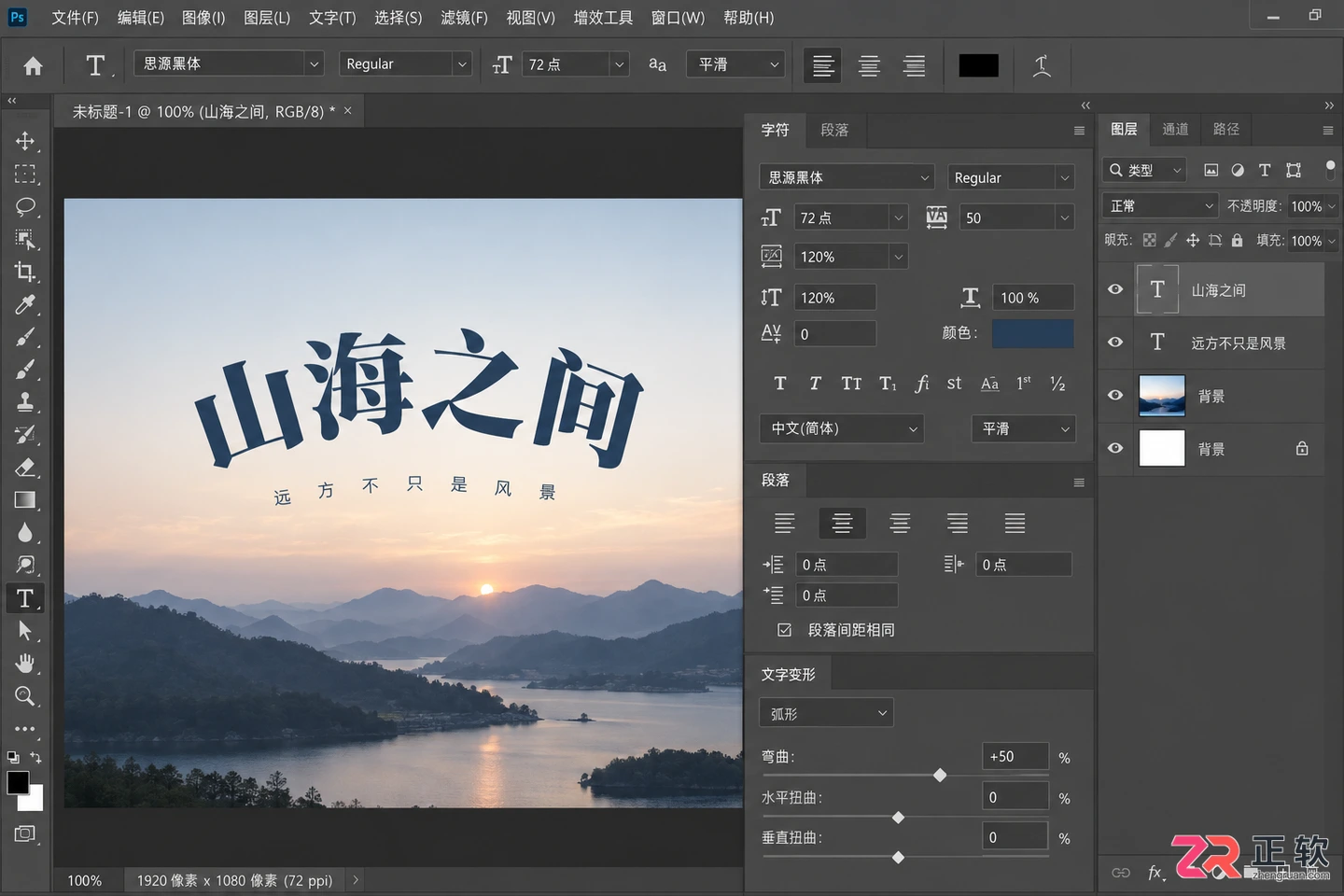Click the Home icon in options bar
1344x896 pixels.
(33, 65)
